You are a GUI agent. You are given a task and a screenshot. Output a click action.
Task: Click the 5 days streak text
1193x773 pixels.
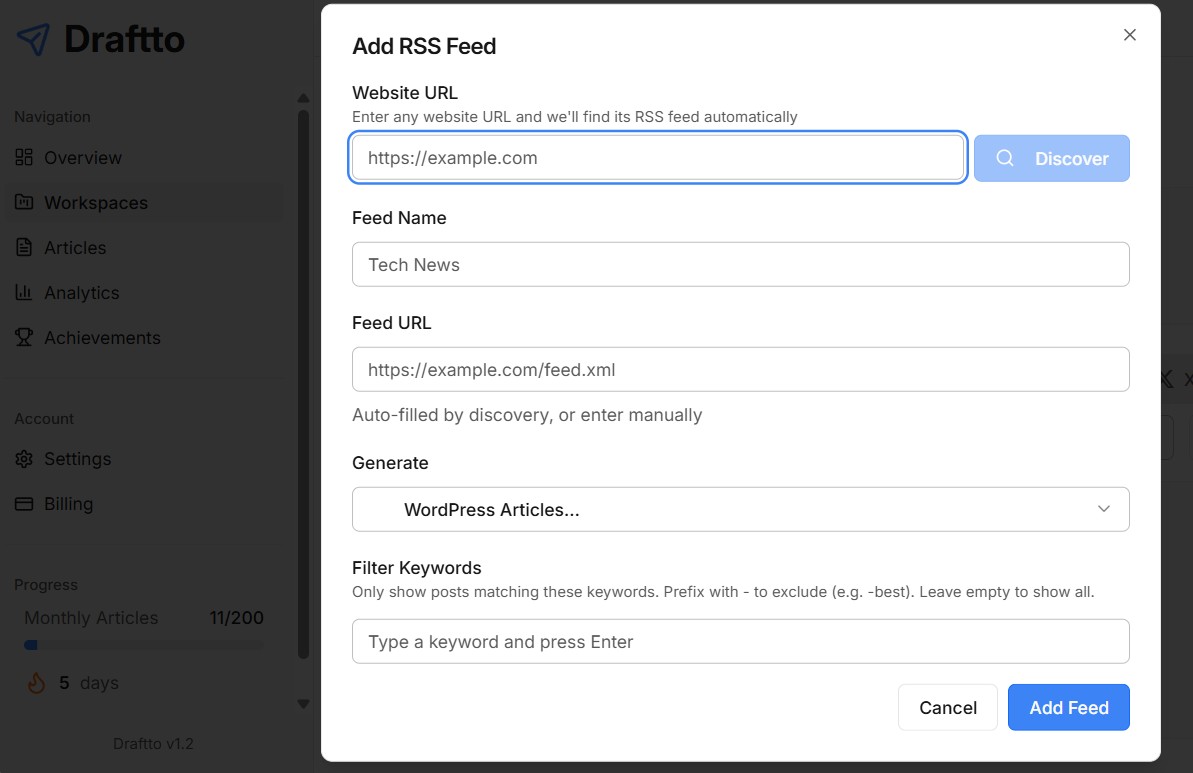point(89,683)
